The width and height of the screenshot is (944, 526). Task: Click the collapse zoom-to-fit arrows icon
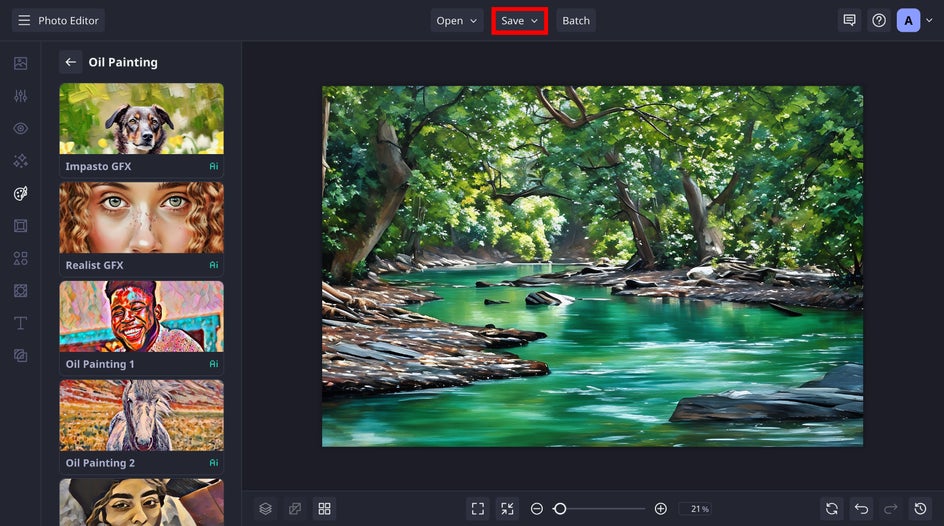click(x=508, y=509)
